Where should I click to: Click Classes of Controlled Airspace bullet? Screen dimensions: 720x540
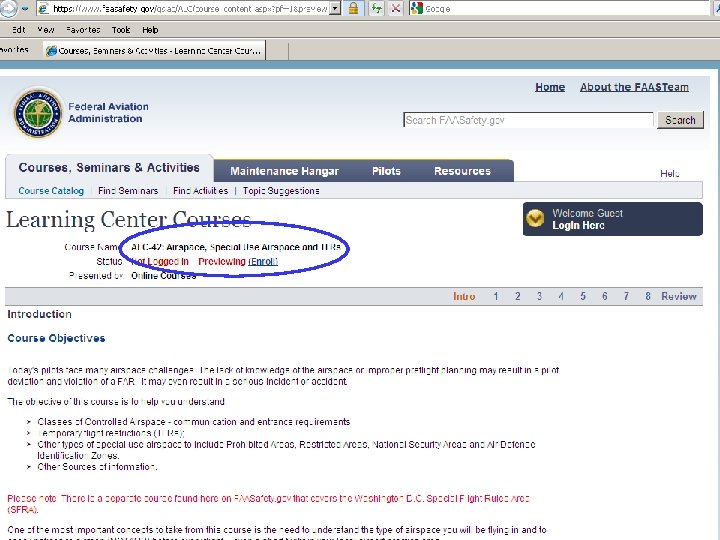coord(194,422)
